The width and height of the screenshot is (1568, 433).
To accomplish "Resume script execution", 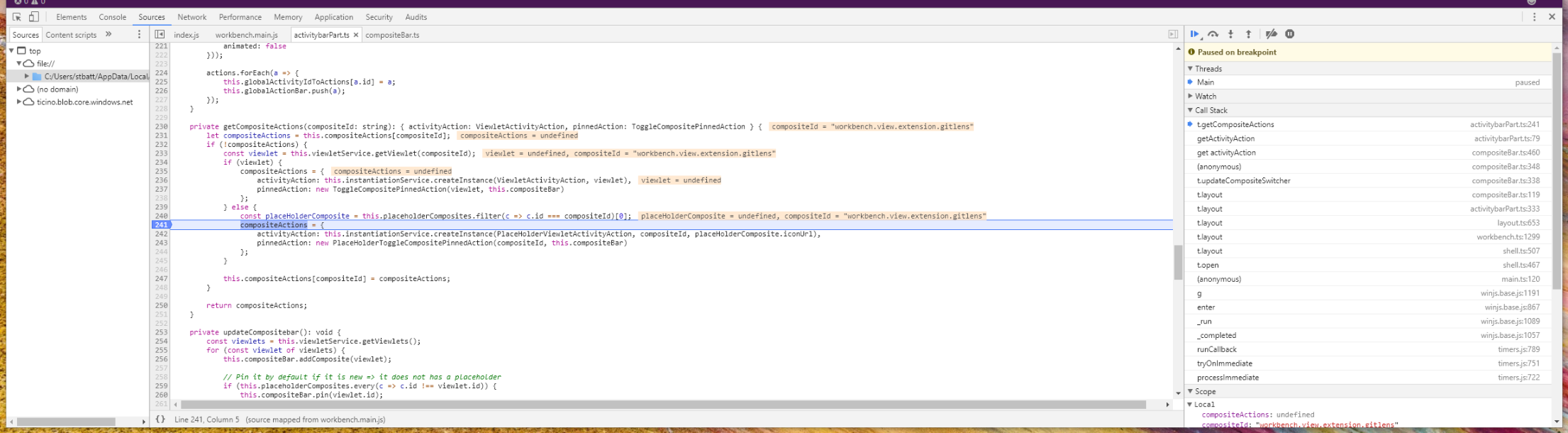I will (1196, 34).
